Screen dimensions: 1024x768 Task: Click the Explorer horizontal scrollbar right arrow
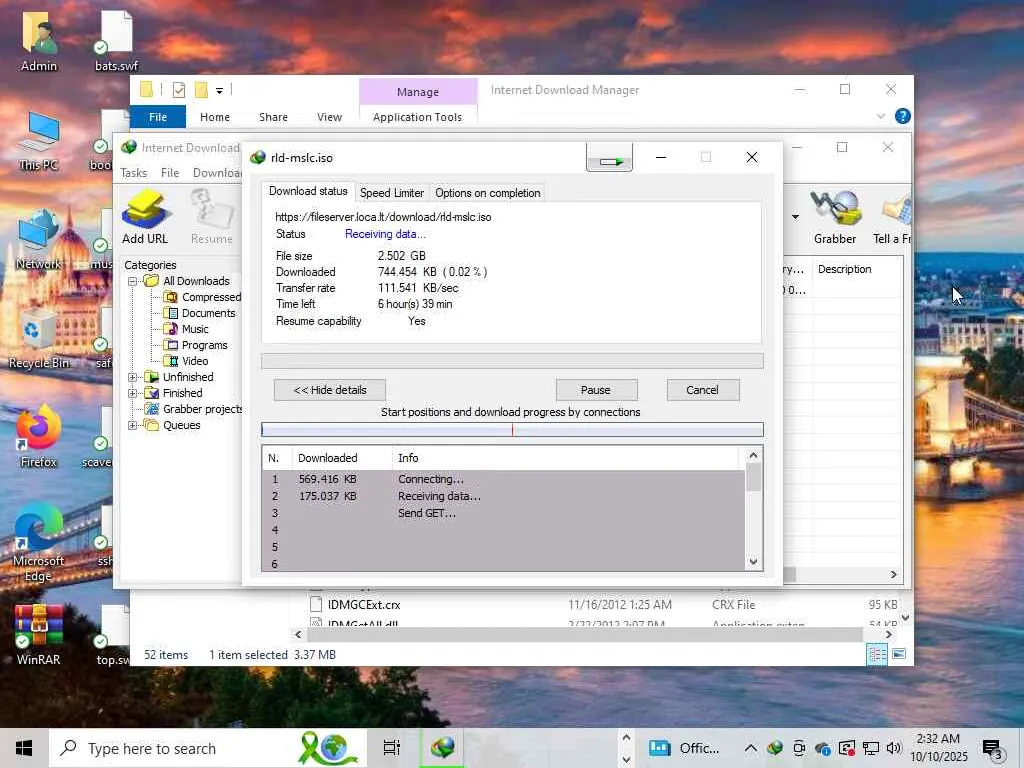pos(888,634)
